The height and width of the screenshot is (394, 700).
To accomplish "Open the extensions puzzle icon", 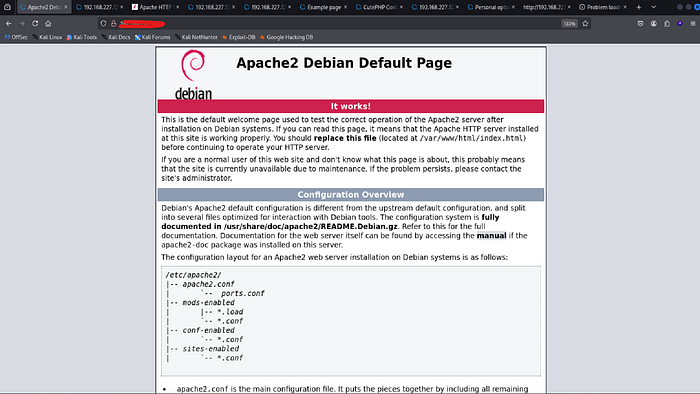I will coord(667,24).
